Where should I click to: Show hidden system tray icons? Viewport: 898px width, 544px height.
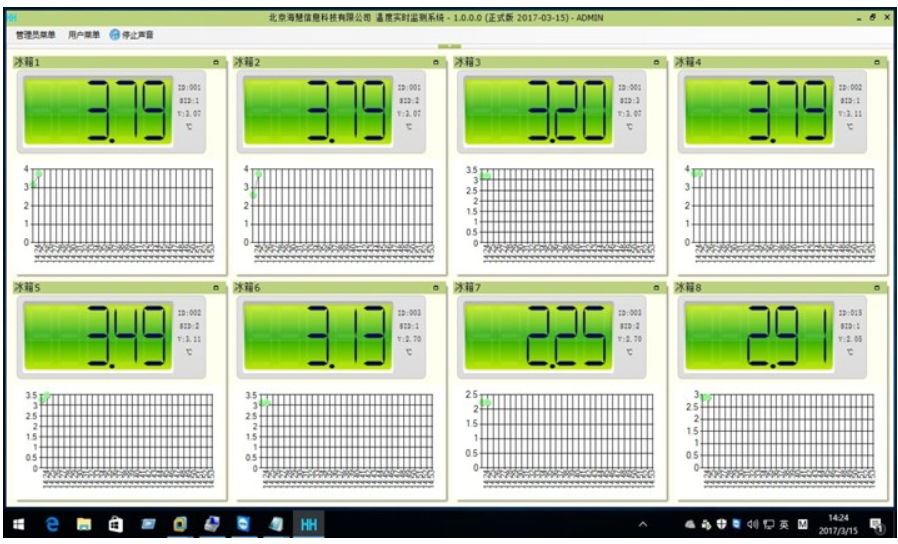click(643, 524)
